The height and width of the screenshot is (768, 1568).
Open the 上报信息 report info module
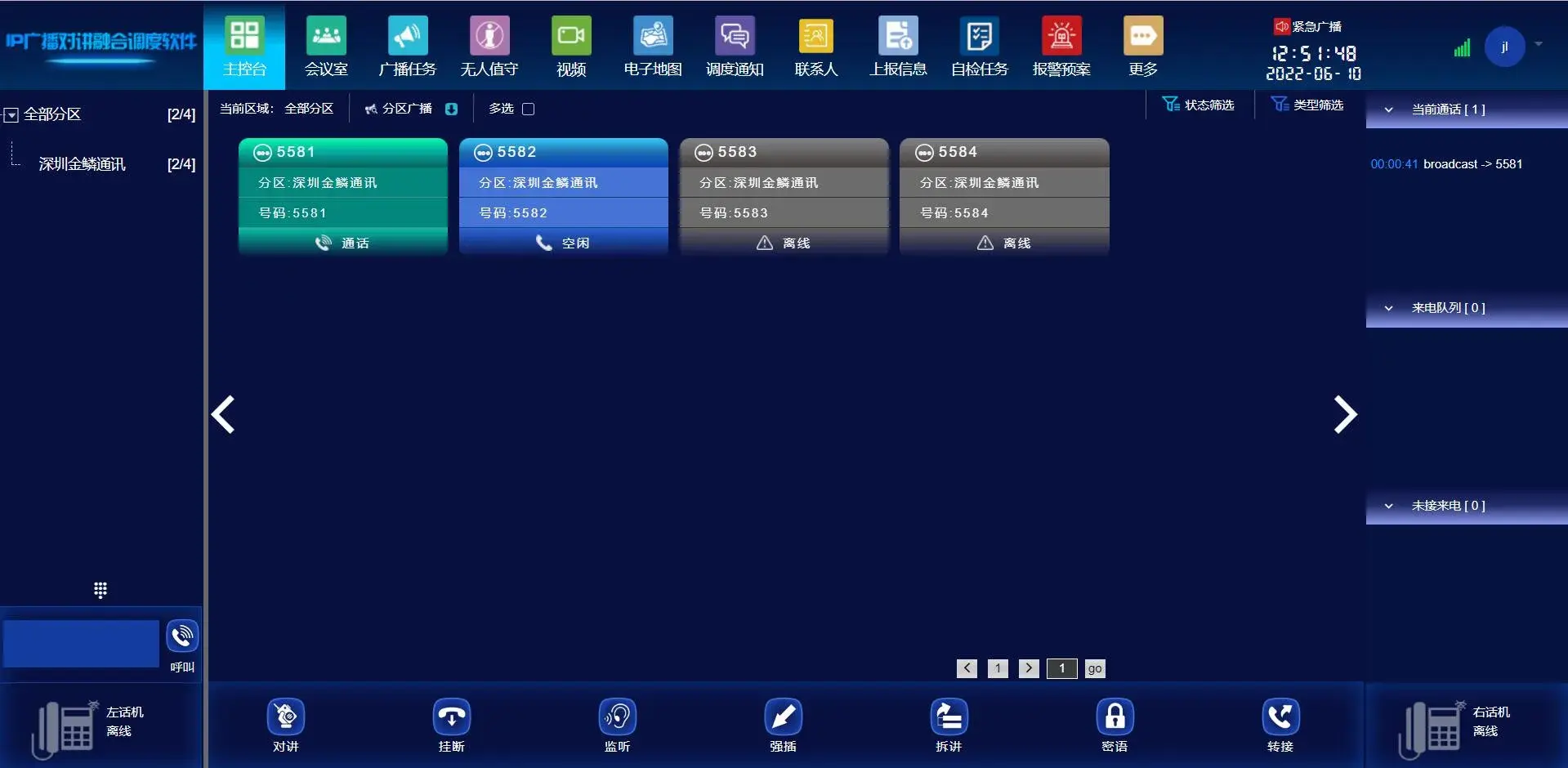point(898,47)
